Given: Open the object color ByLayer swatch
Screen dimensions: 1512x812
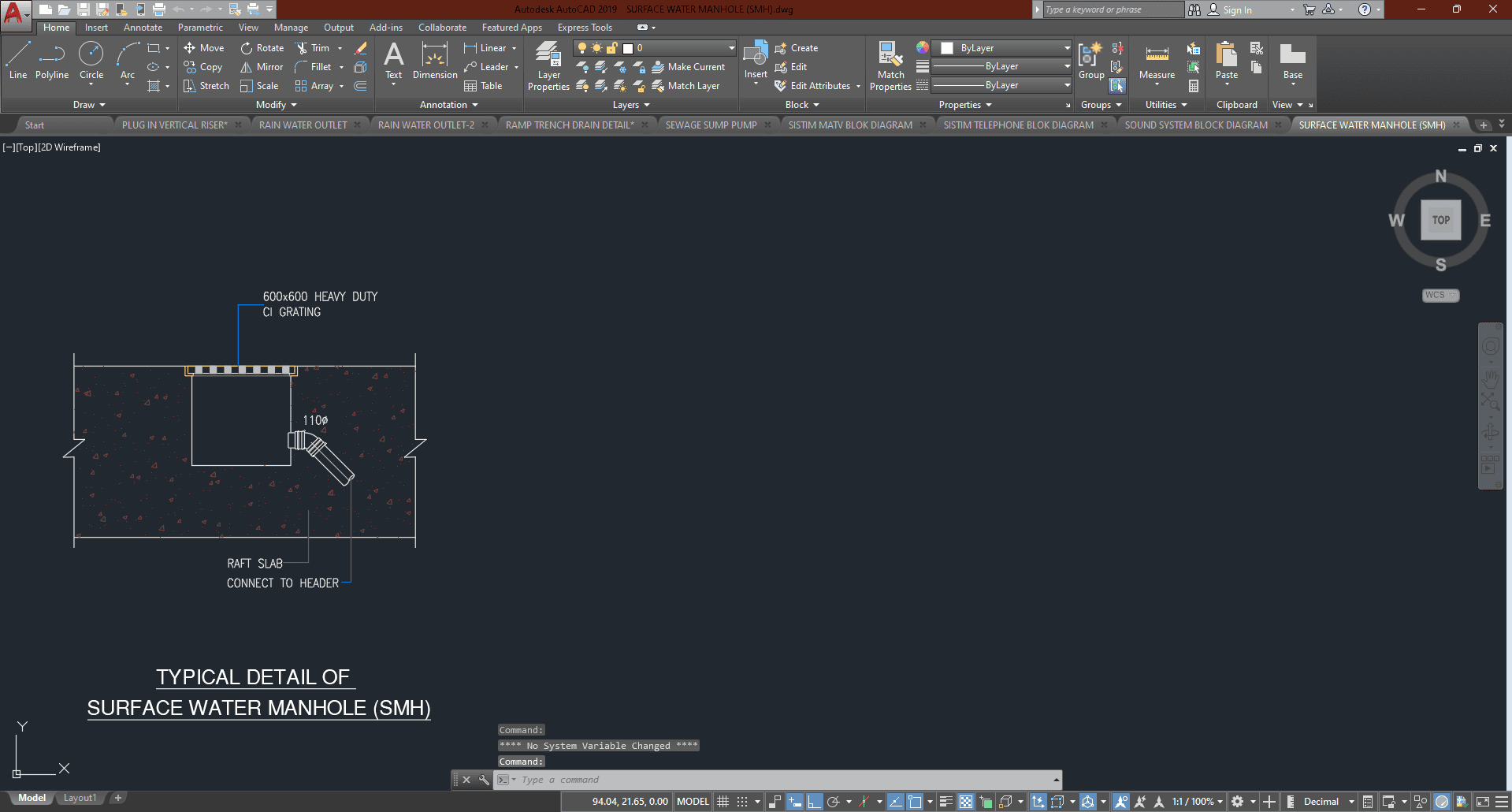Looking at the screenshot, I should [1001, 48].
